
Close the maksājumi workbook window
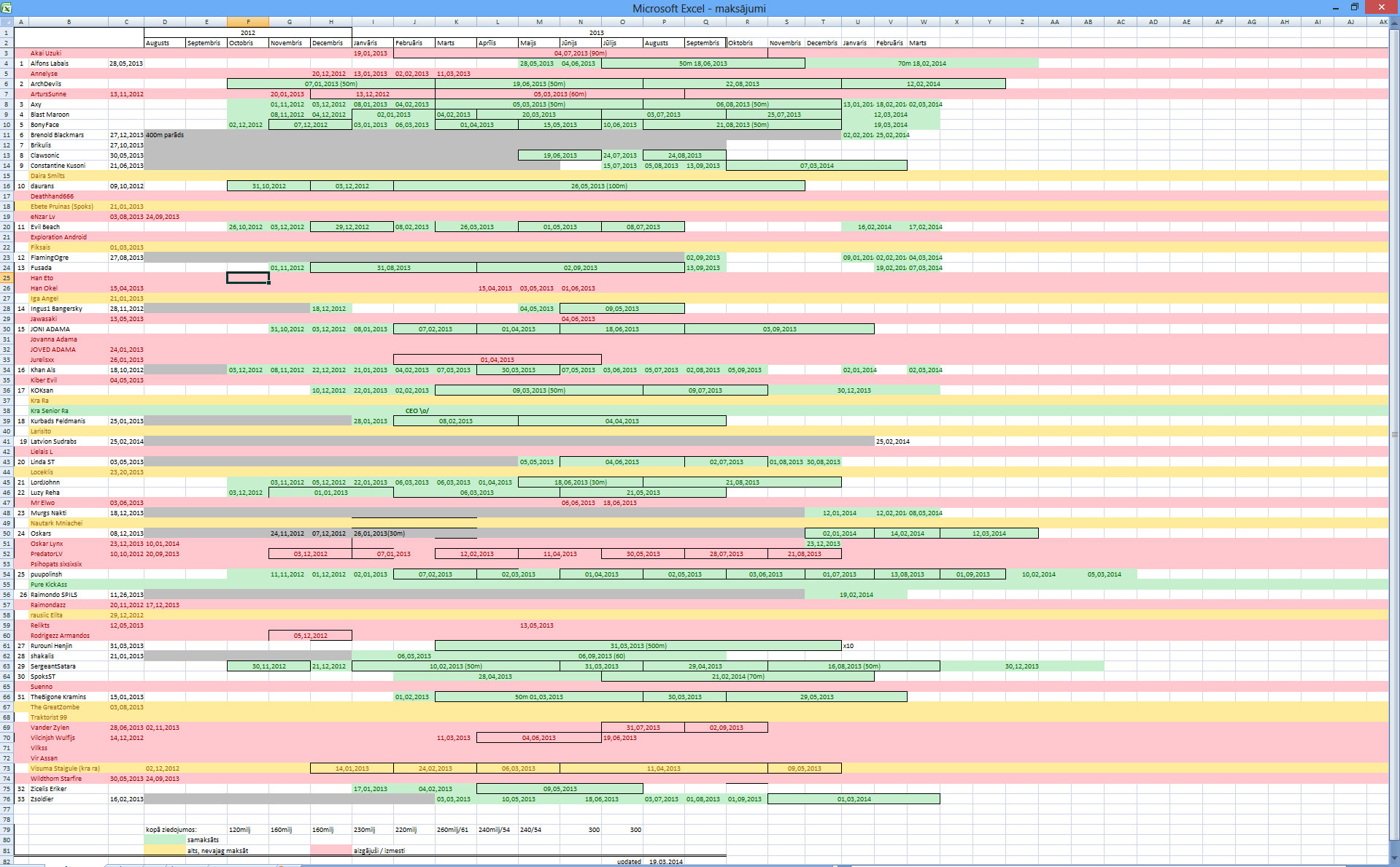(1382, 7)
